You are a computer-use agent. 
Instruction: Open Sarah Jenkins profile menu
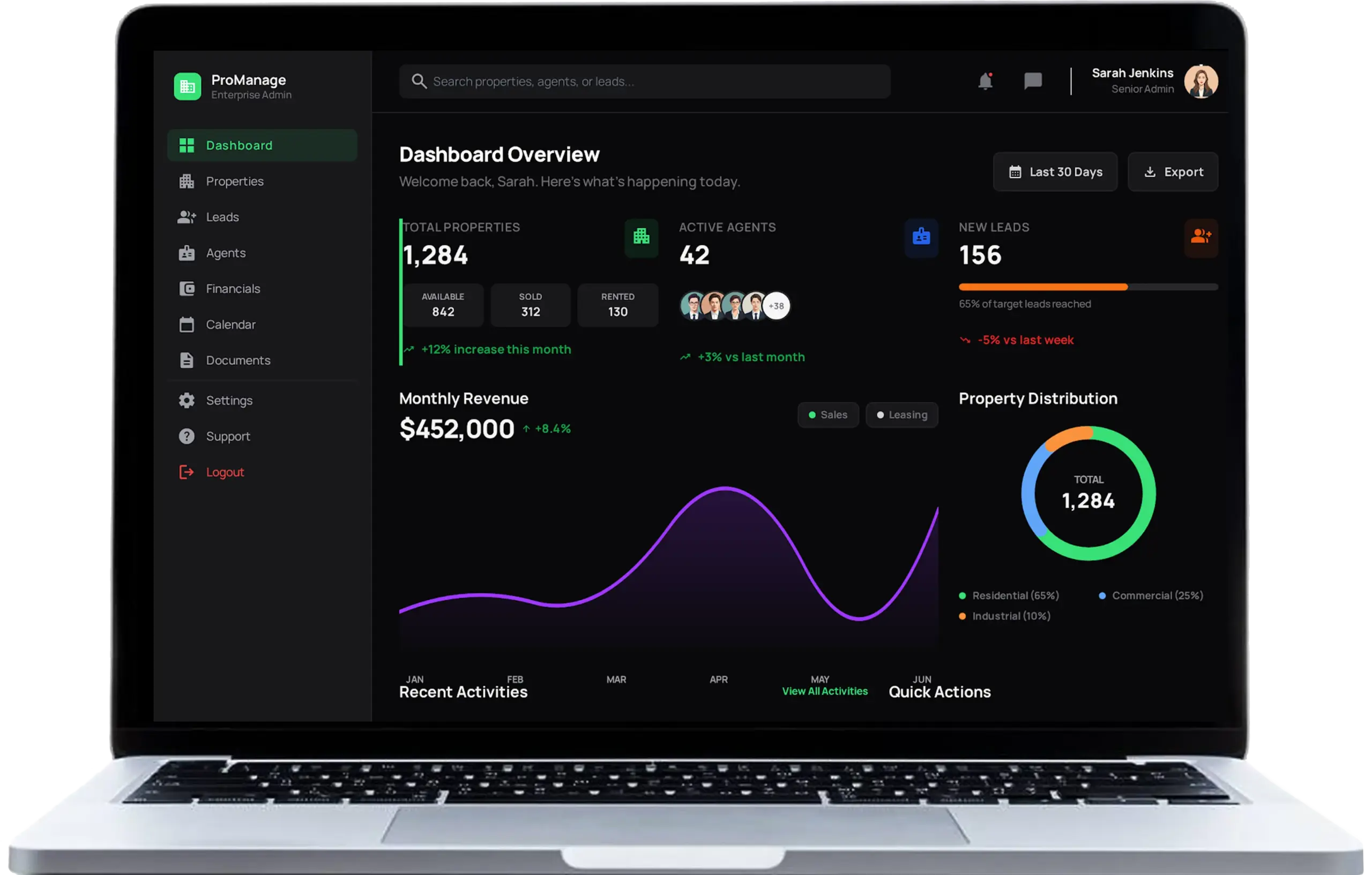point(1200,81)
